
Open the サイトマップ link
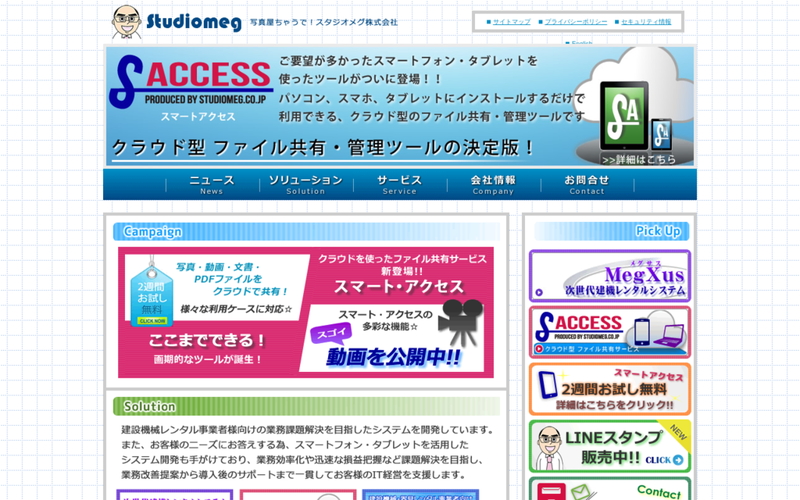coord(511,22)
